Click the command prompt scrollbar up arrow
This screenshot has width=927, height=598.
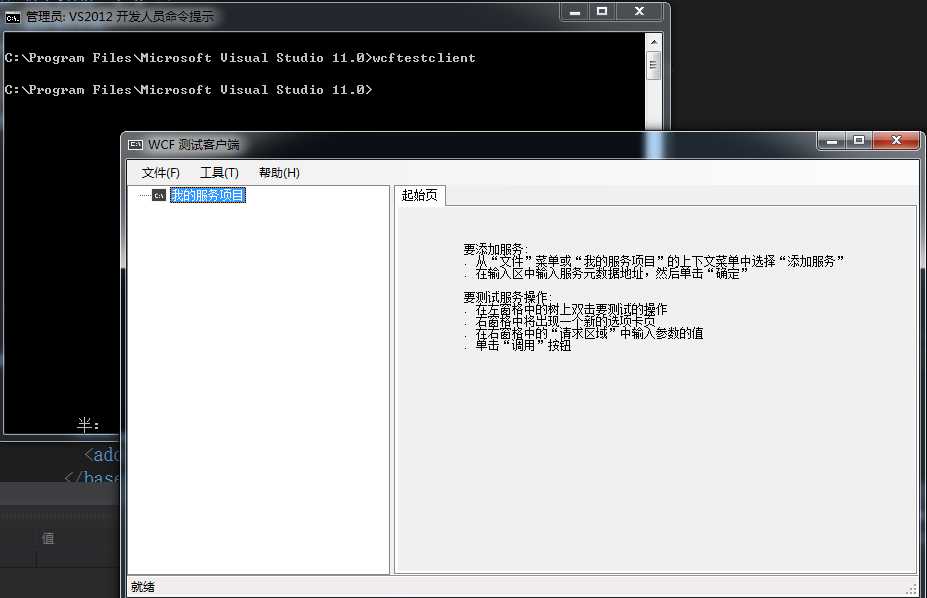pyautogui.click(x=654, y=42)
